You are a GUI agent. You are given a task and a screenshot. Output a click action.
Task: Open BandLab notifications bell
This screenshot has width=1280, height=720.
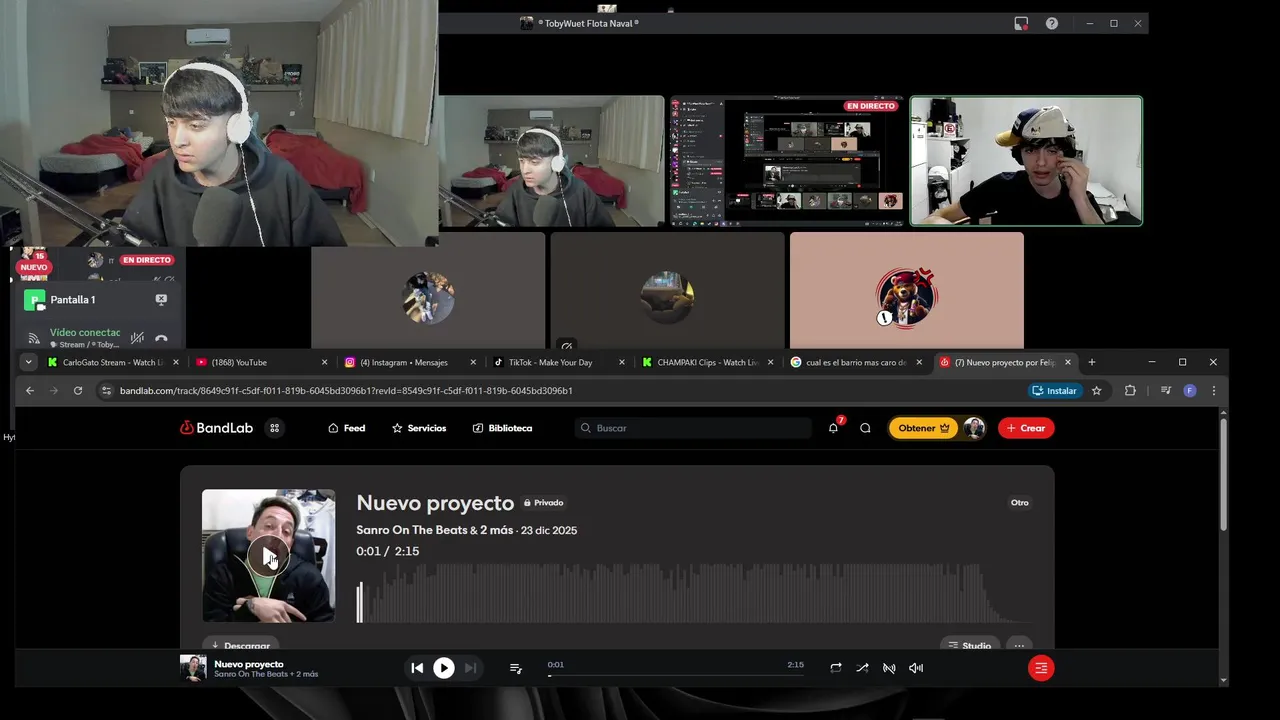(x=833, y=428)
